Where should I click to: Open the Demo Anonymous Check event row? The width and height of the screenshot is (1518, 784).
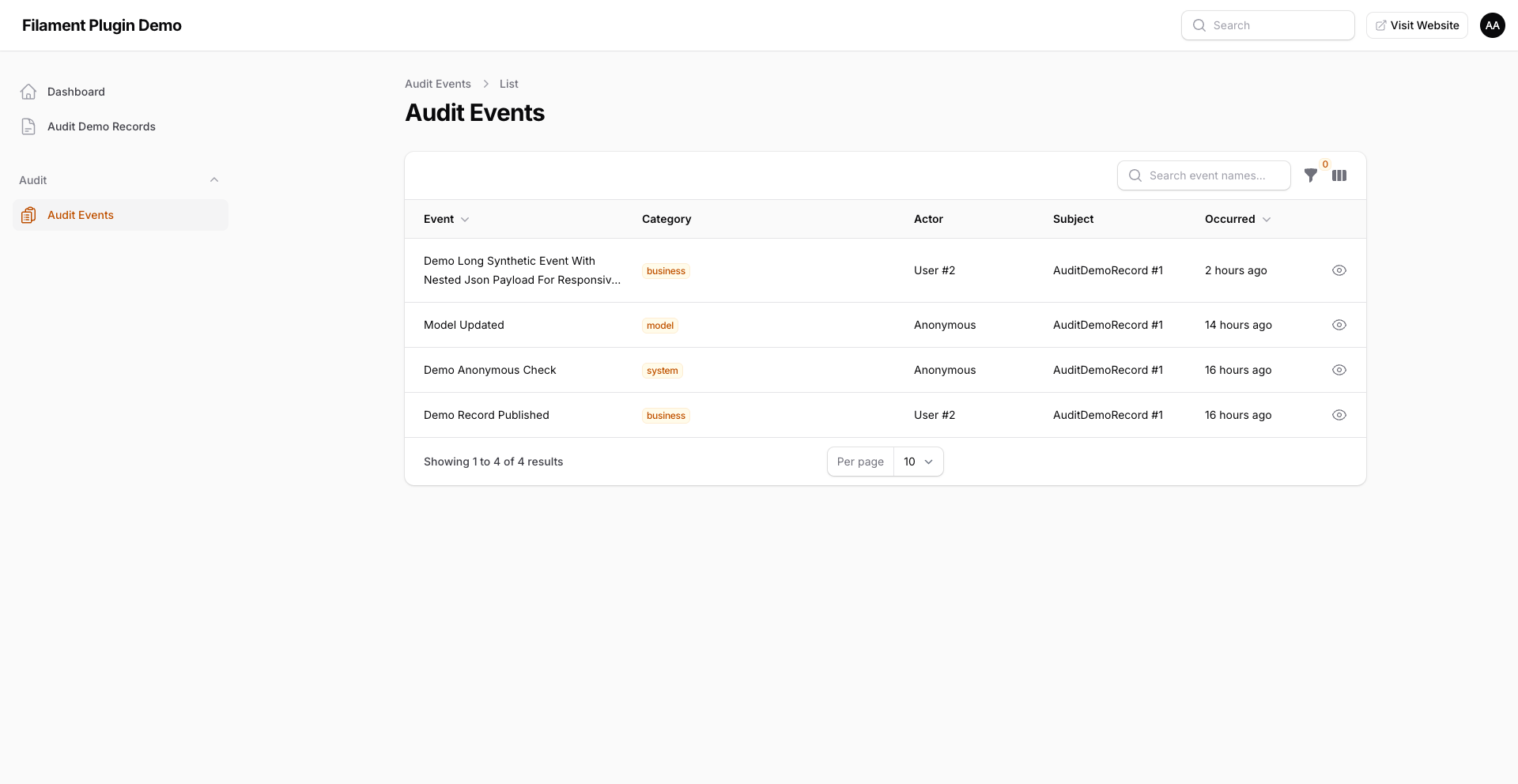[x=885, y=370]
